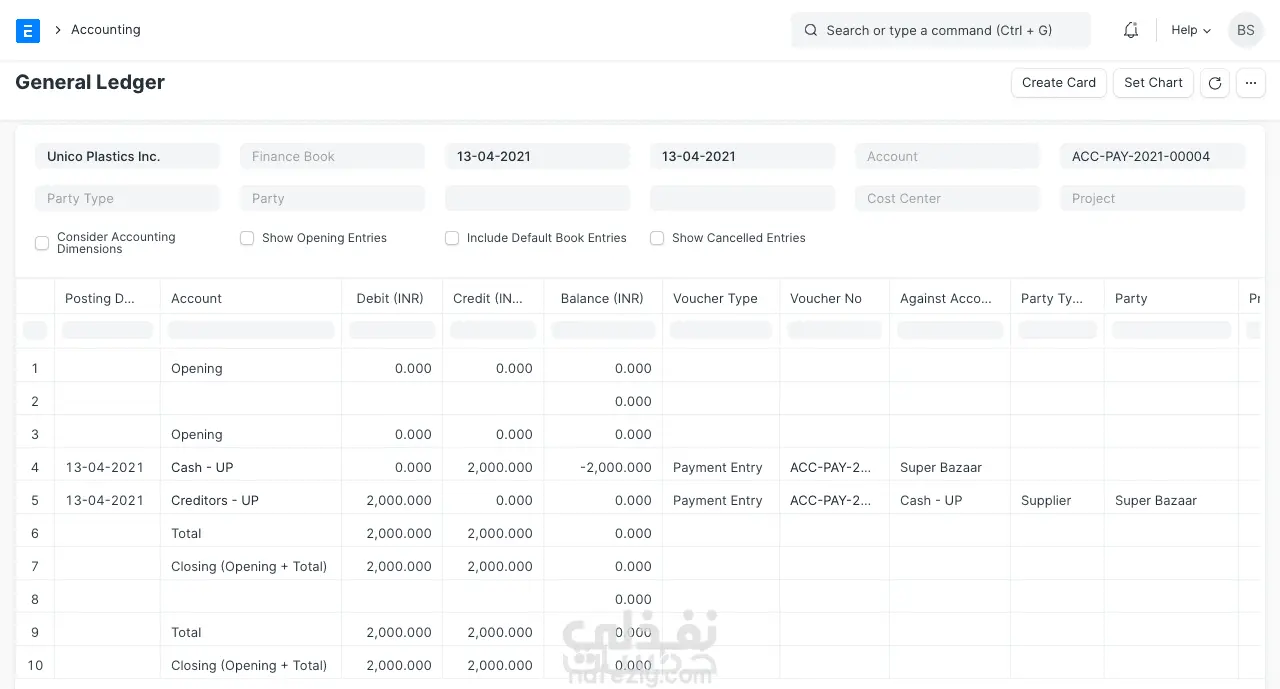The image size is (1280, 689).
Task: Click the Voucher Type column header
Action: coord(721,298)
